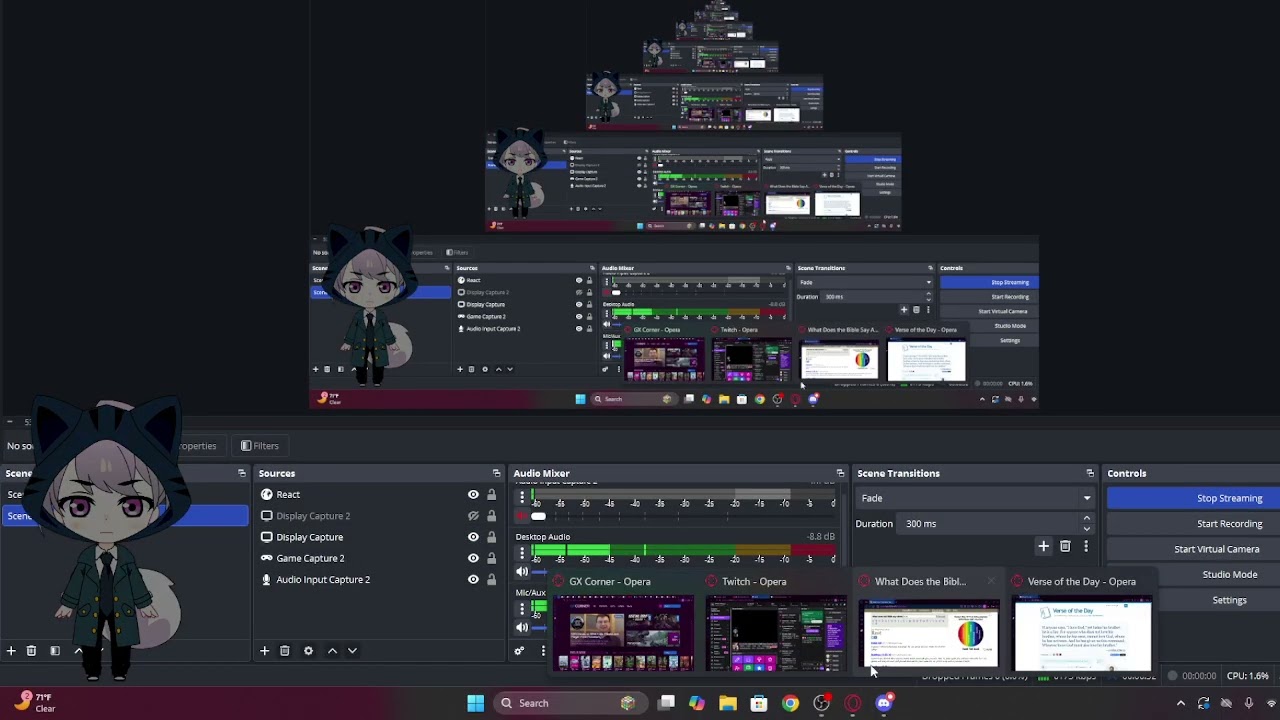Move source up with arrow in Sources toolbar
Screen dimensions: 1280x720
tap(332, 651)
